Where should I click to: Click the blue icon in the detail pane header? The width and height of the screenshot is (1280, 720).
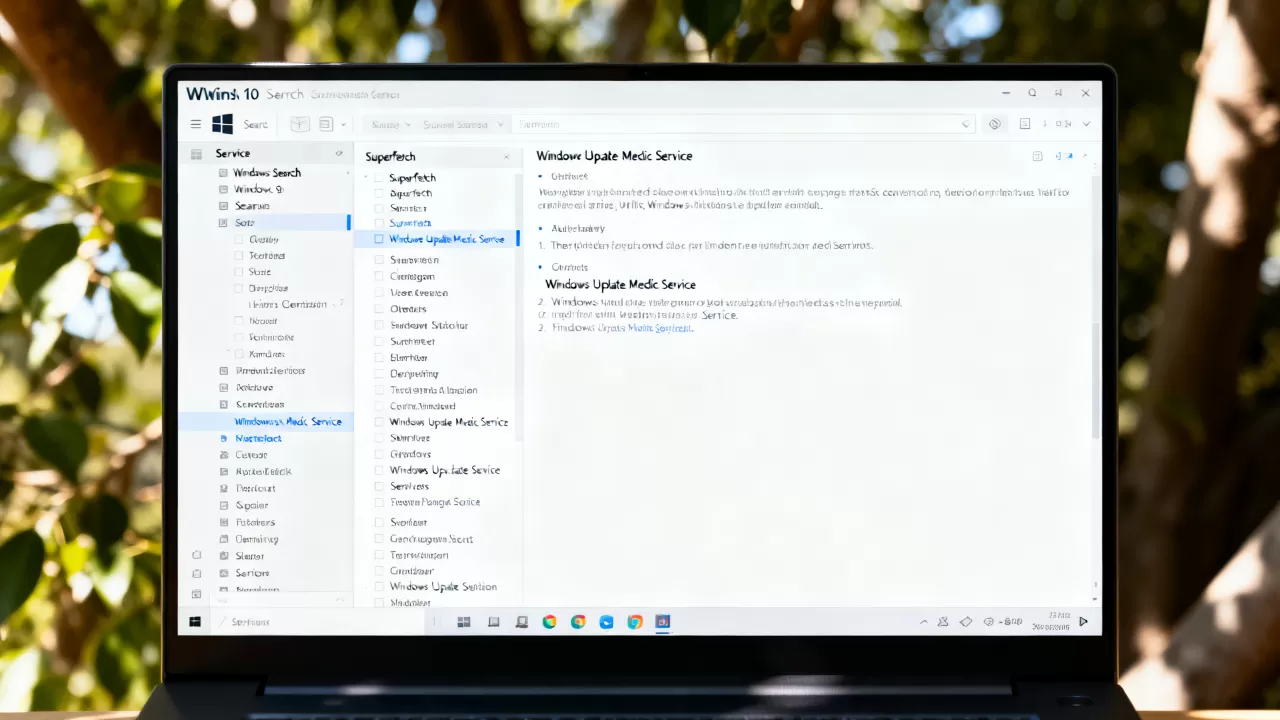click(x=1063, y=156)
